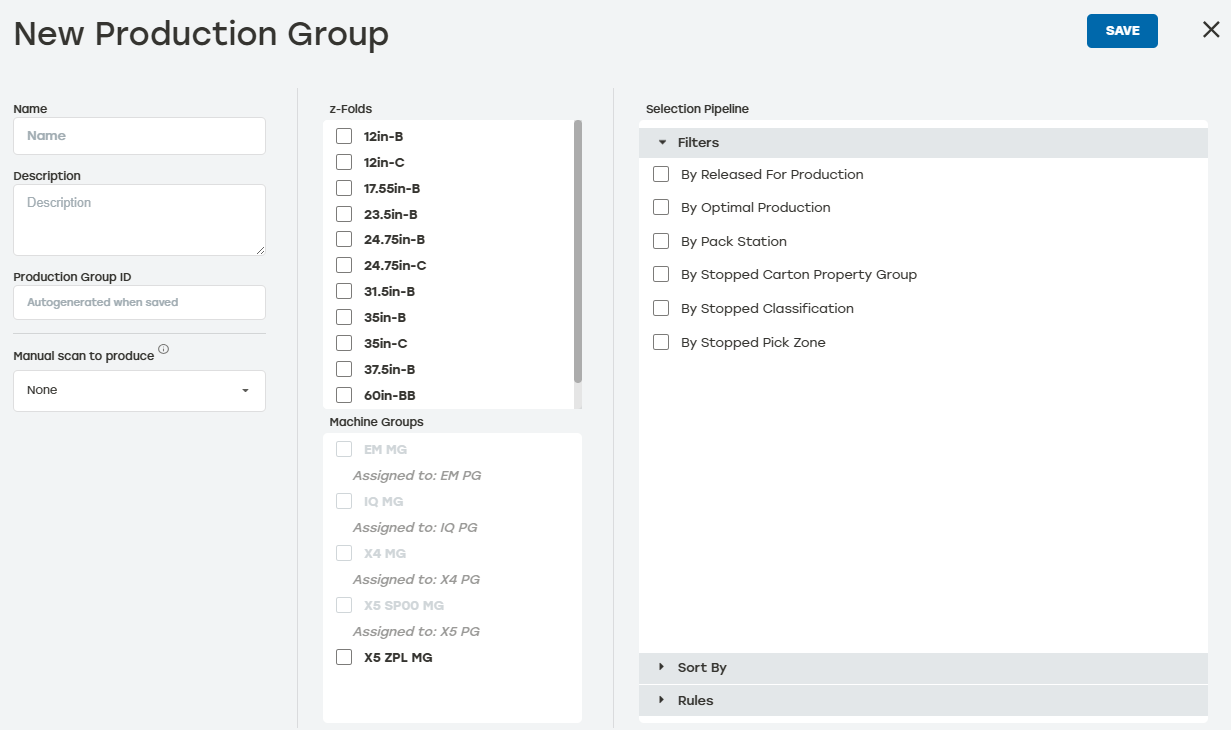
Task: Click the 'Assigned to: EM PG' text
Action: (417, 475)
